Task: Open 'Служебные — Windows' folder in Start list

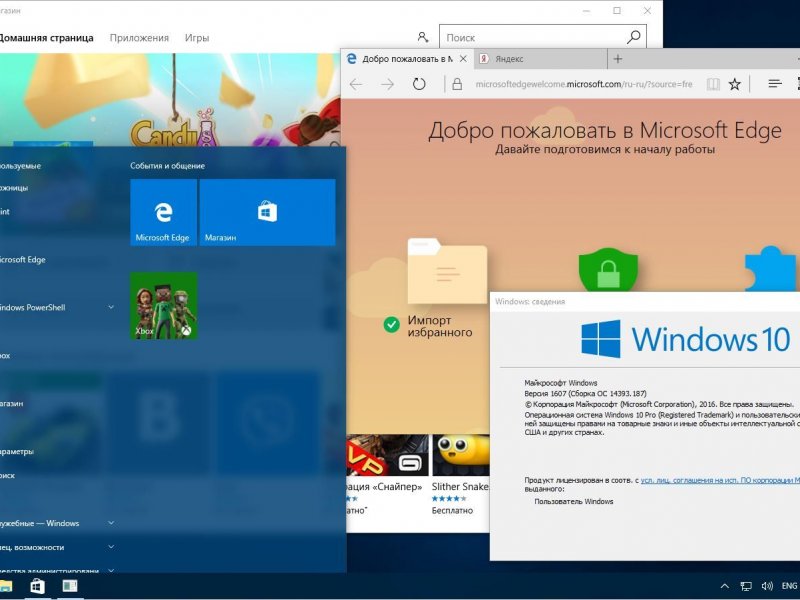Action: [x=39, y=523]
